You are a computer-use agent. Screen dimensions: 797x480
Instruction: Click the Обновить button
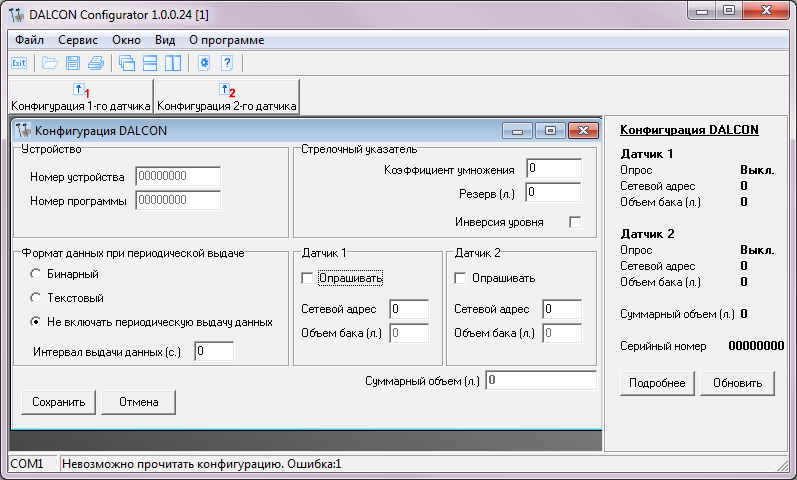[x=738, y=383]
